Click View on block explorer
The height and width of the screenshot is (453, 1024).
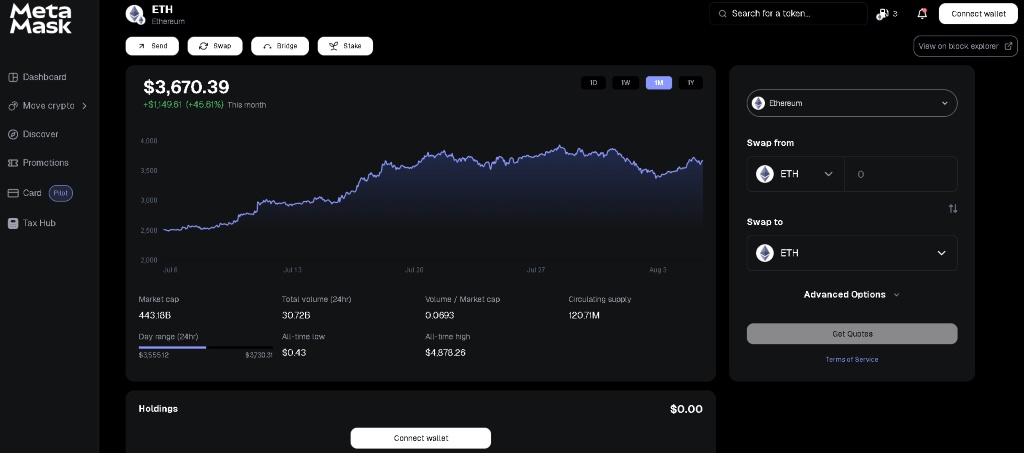pyautogui.click(x=965, y=46)
